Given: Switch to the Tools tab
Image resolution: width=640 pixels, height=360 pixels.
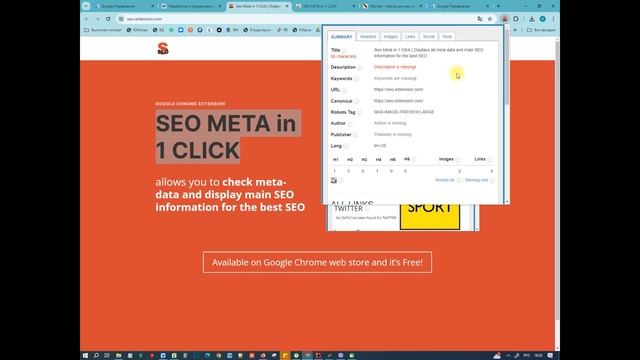Looking at the screenshot, I should click(x=447, y=36).
